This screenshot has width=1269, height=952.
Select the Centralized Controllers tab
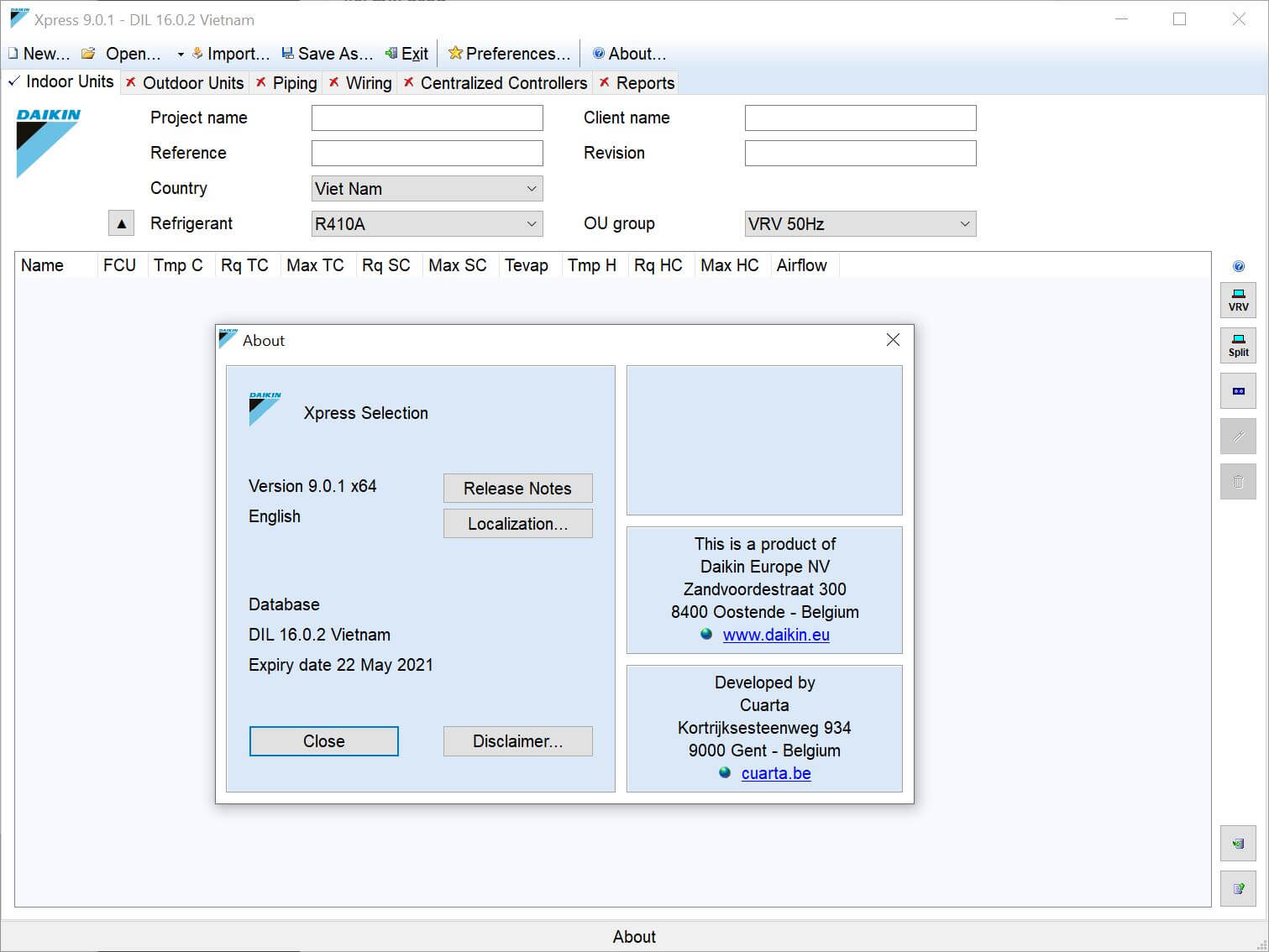pyautogui.click(x=496, y=83)
